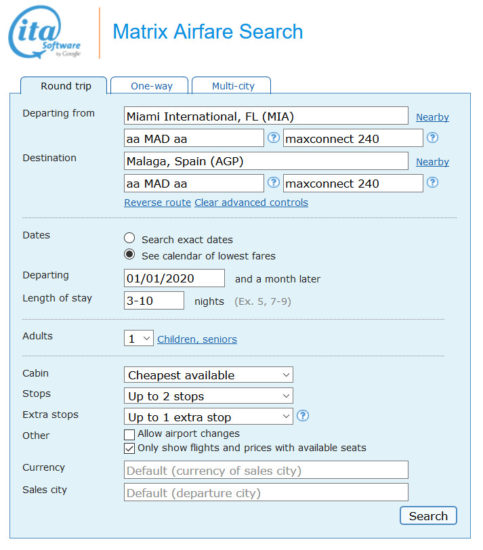Click the Search button

click(428, 516)
